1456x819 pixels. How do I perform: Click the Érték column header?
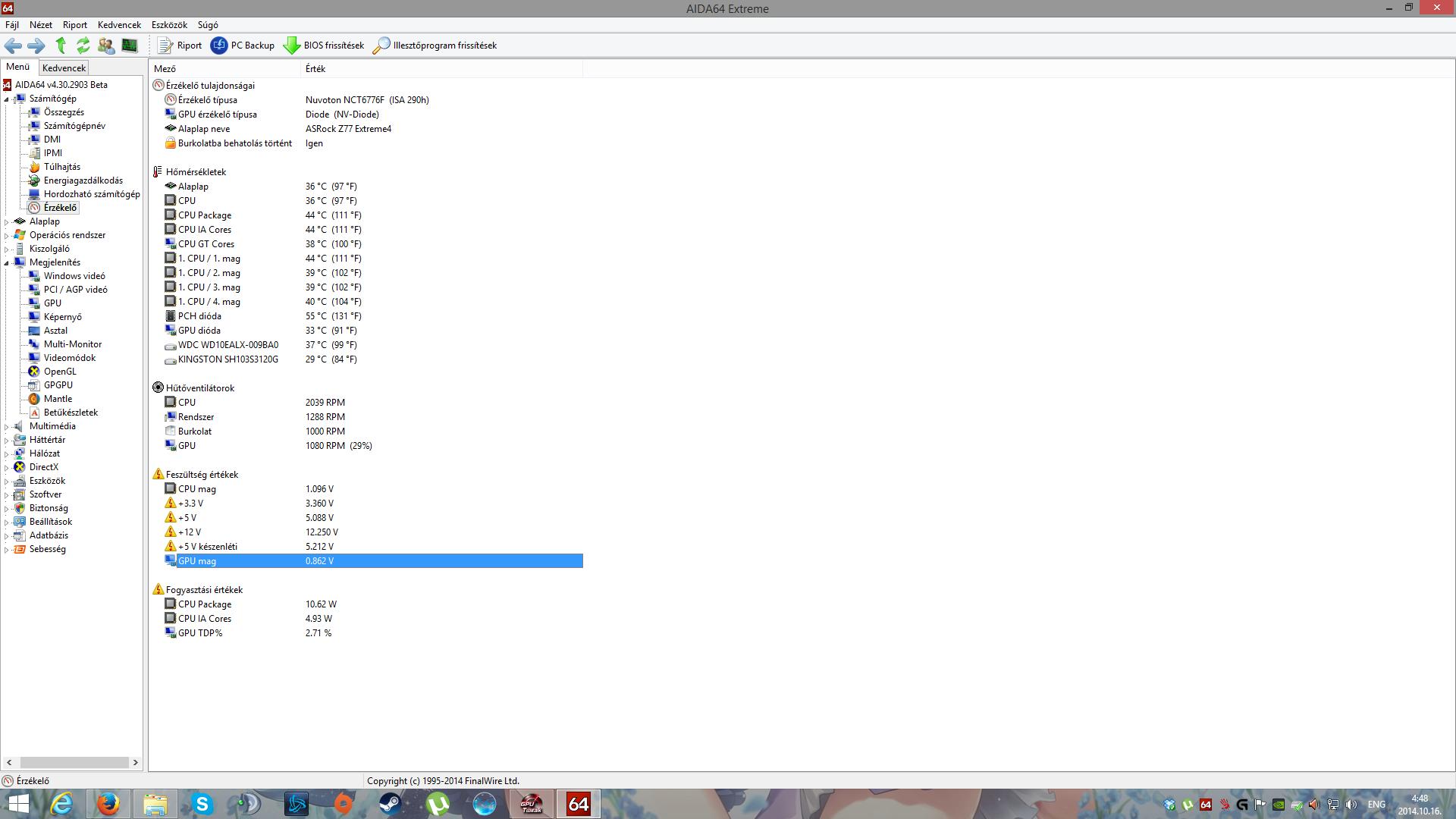315,69
